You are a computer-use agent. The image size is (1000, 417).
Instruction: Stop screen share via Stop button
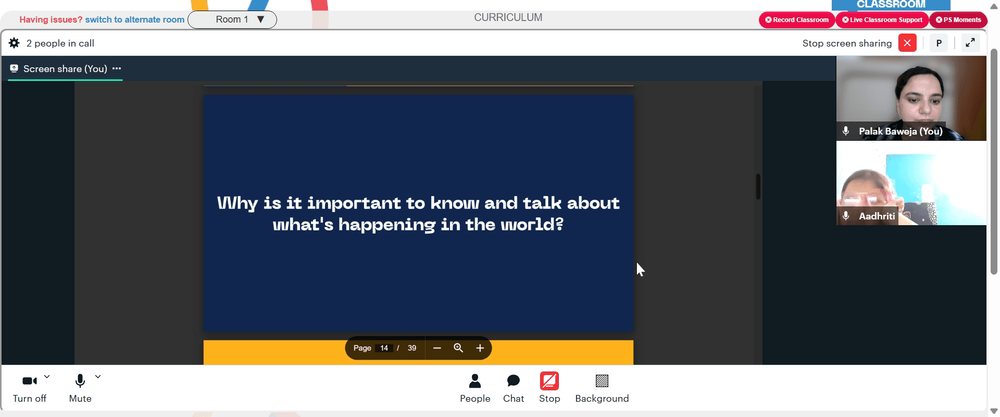[549, 388]
